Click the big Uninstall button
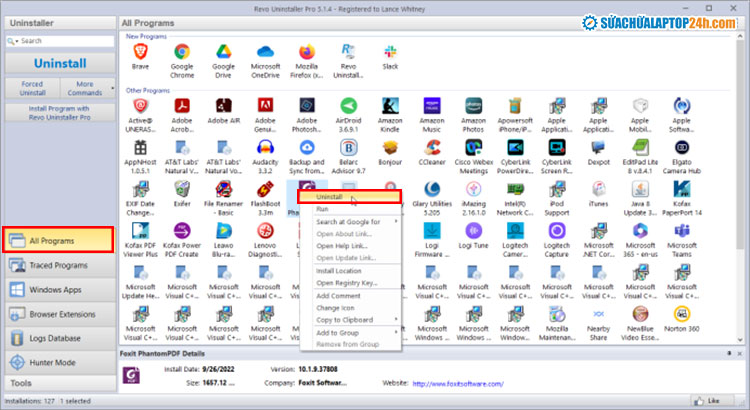Image resolution: width=750 pixels, height=410 pixels. tap(60, 63)
